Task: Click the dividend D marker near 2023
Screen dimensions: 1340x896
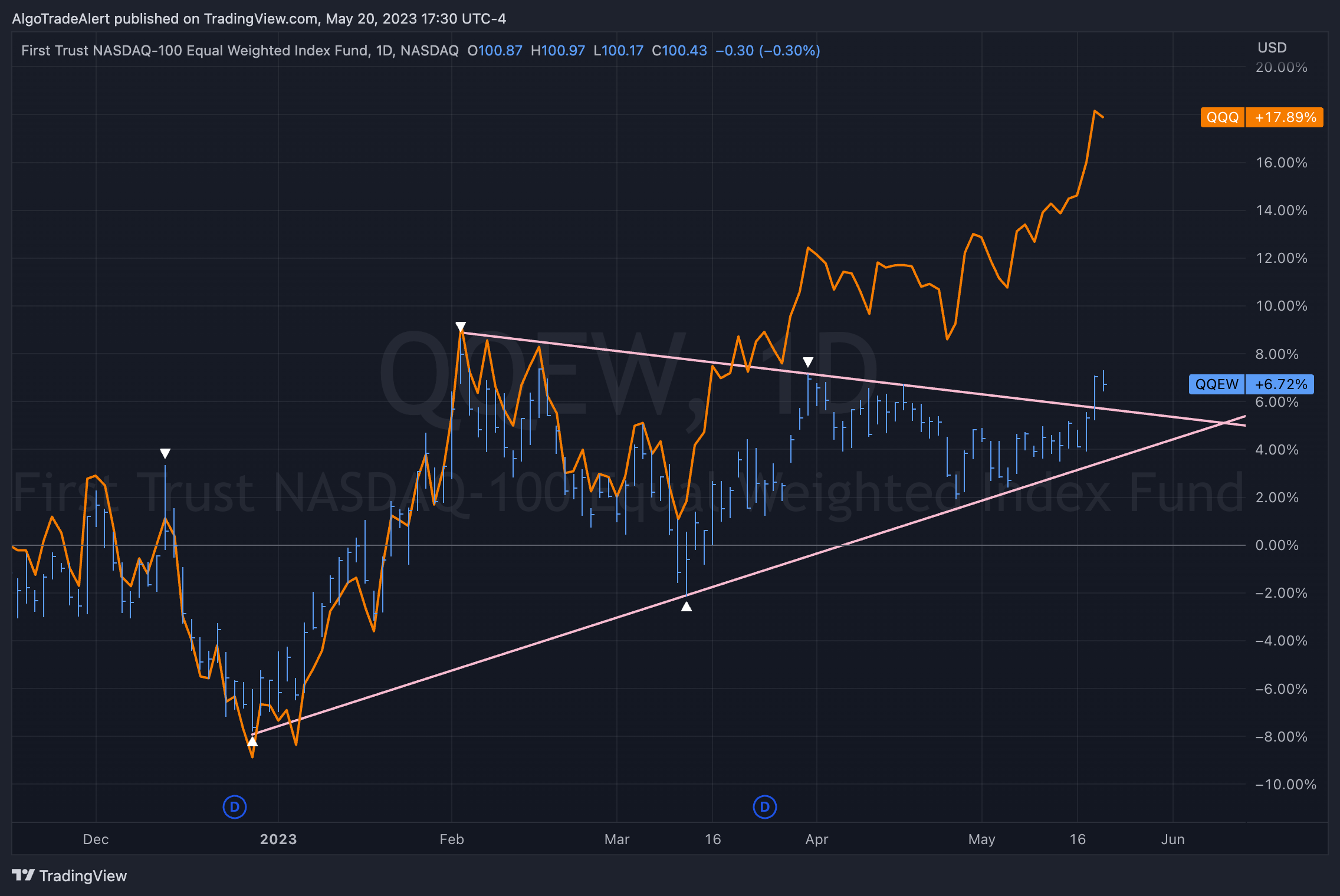Action: coord(234,807)
